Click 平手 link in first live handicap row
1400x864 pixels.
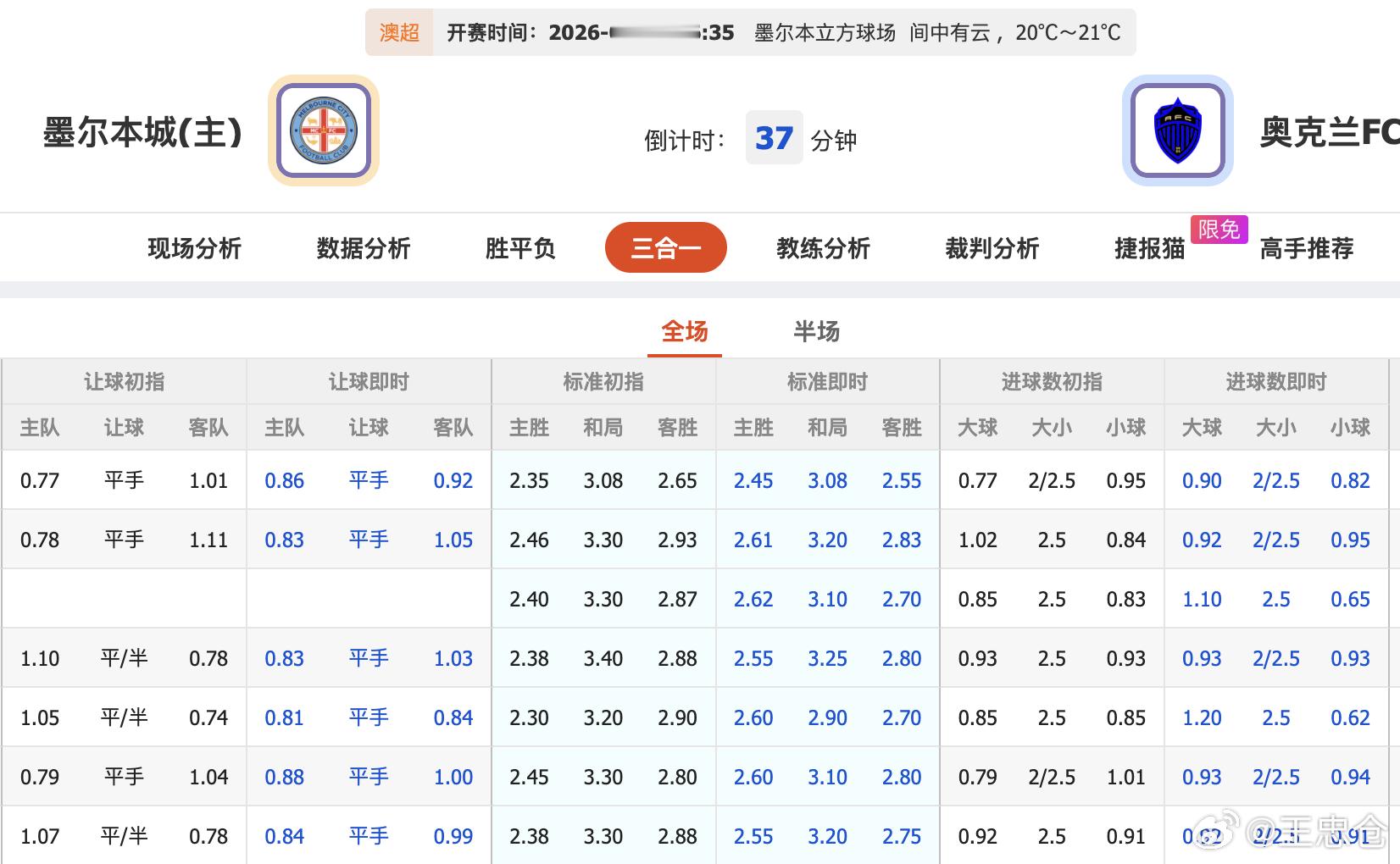point(369,480)
